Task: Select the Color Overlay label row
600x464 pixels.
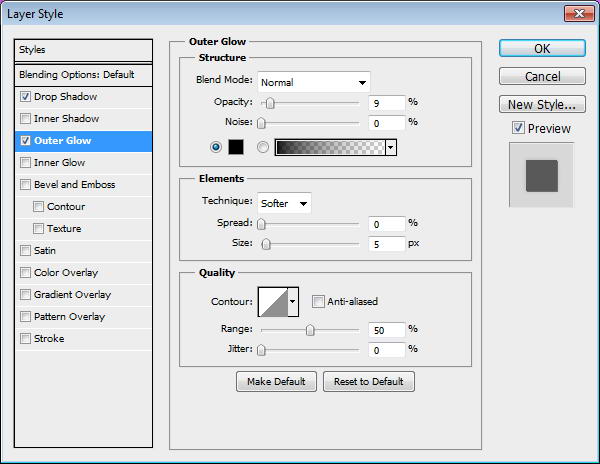Action: (x=83, y=273)
